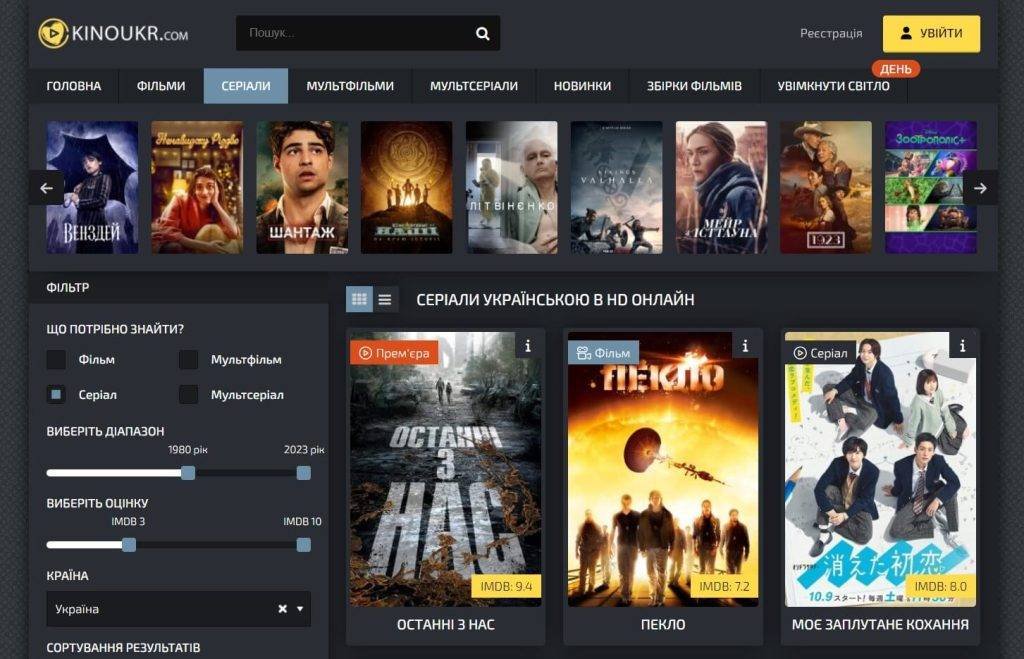Uncheck the Серіал filter checkbox
Screen dimensions: 1024x659
click(56, 394)
